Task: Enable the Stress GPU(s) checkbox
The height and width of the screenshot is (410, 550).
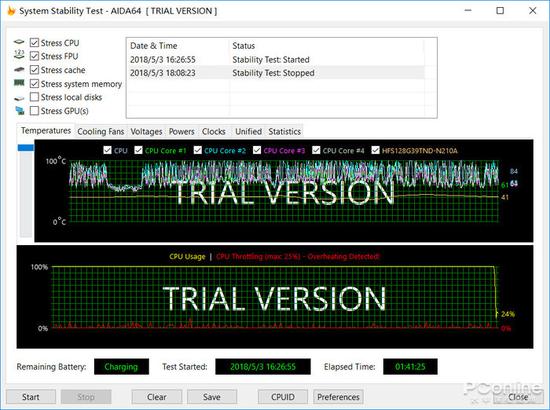Action: [34, 111]
